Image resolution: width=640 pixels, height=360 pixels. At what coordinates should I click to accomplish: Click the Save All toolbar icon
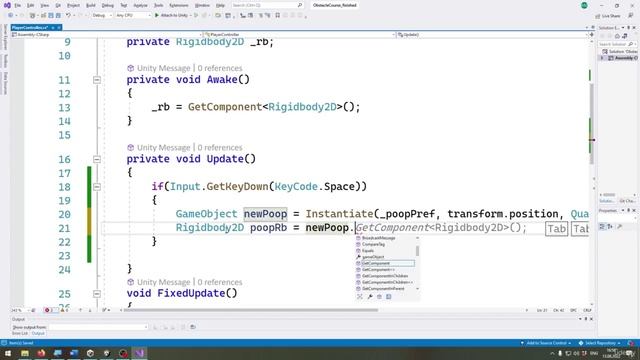click(x=58, y=15)
